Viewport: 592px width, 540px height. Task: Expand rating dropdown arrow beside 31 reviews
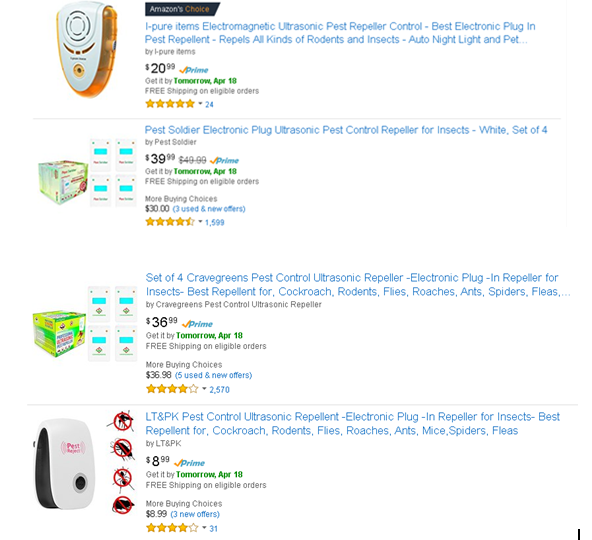pos(204,528)
